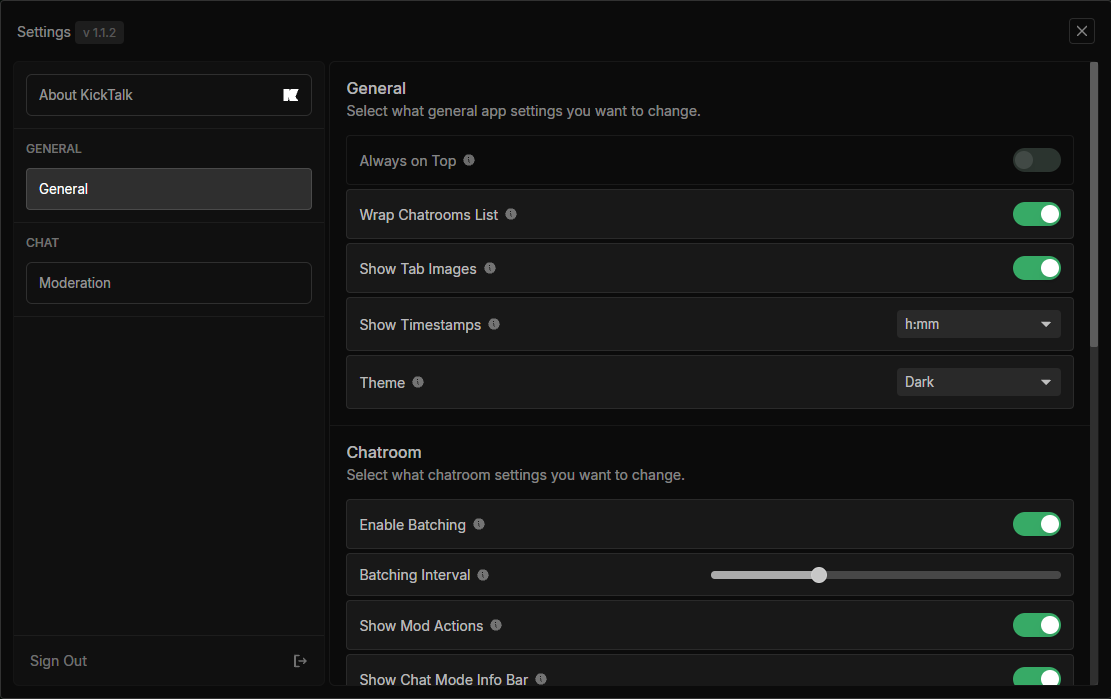Open the Show Timestamps h:mm dropdown
This screenshot has width=1111, height=699.
point(979,324)
